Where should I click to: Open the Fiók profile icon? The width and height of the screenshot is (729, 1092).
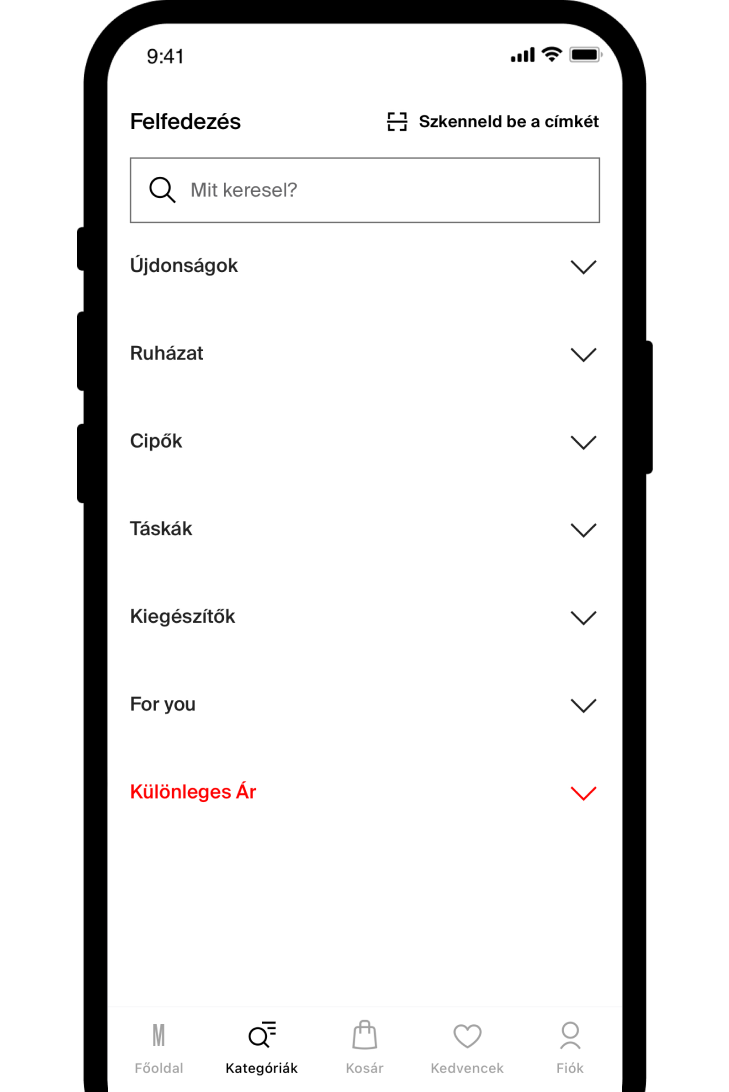570,1035
